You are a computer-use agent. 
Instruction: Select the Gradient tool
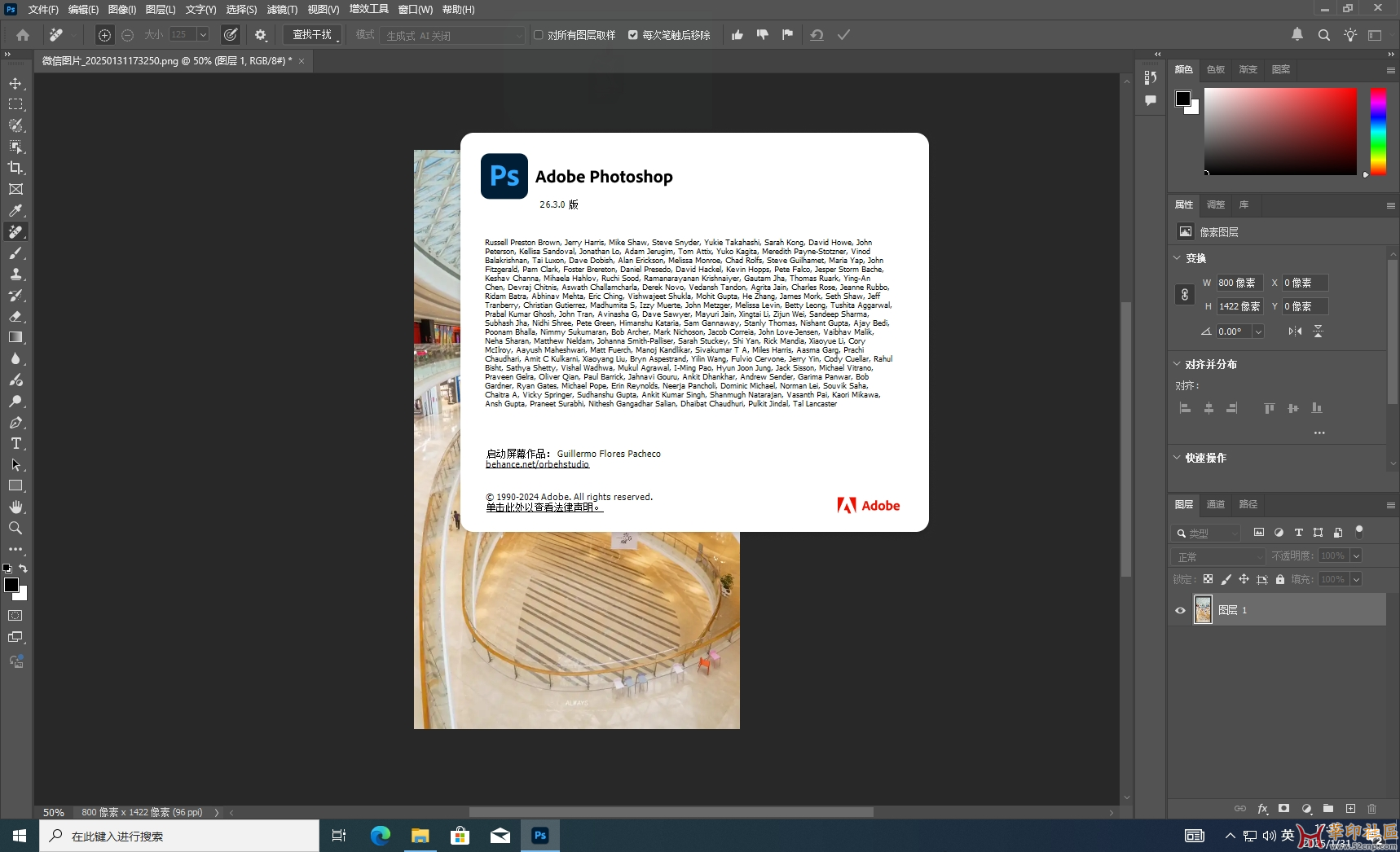[15, 337]
